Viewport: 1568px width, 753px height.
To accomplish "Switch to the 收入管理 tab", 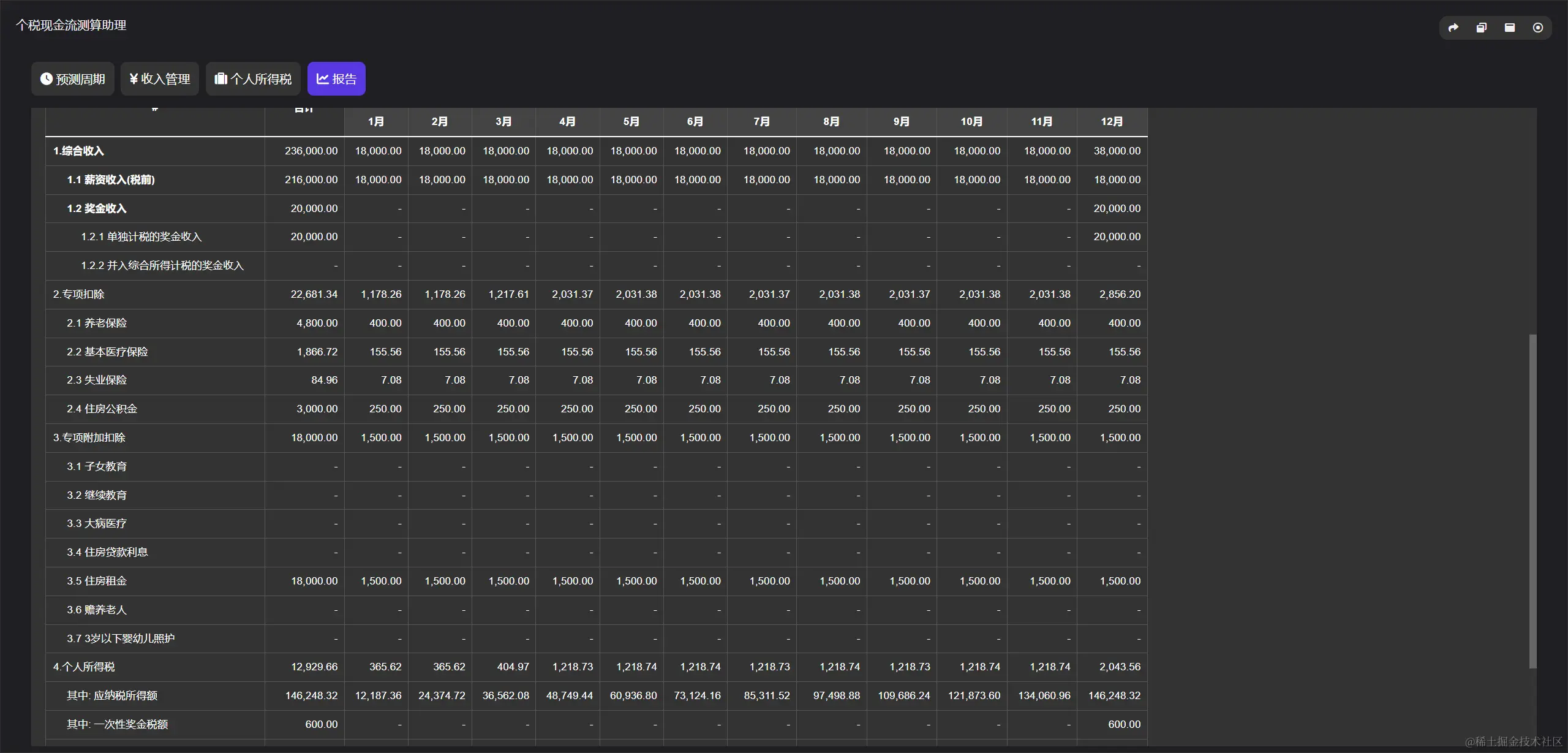I will click(x=165, y=79).
